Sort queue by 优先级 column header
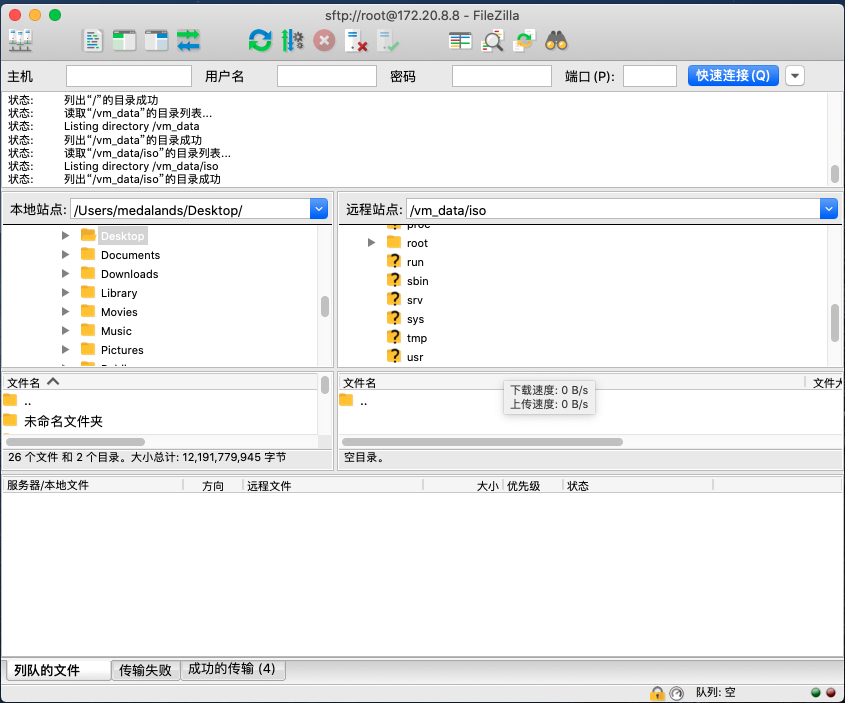This screenshot has width=845, height=703. (533, 485)
